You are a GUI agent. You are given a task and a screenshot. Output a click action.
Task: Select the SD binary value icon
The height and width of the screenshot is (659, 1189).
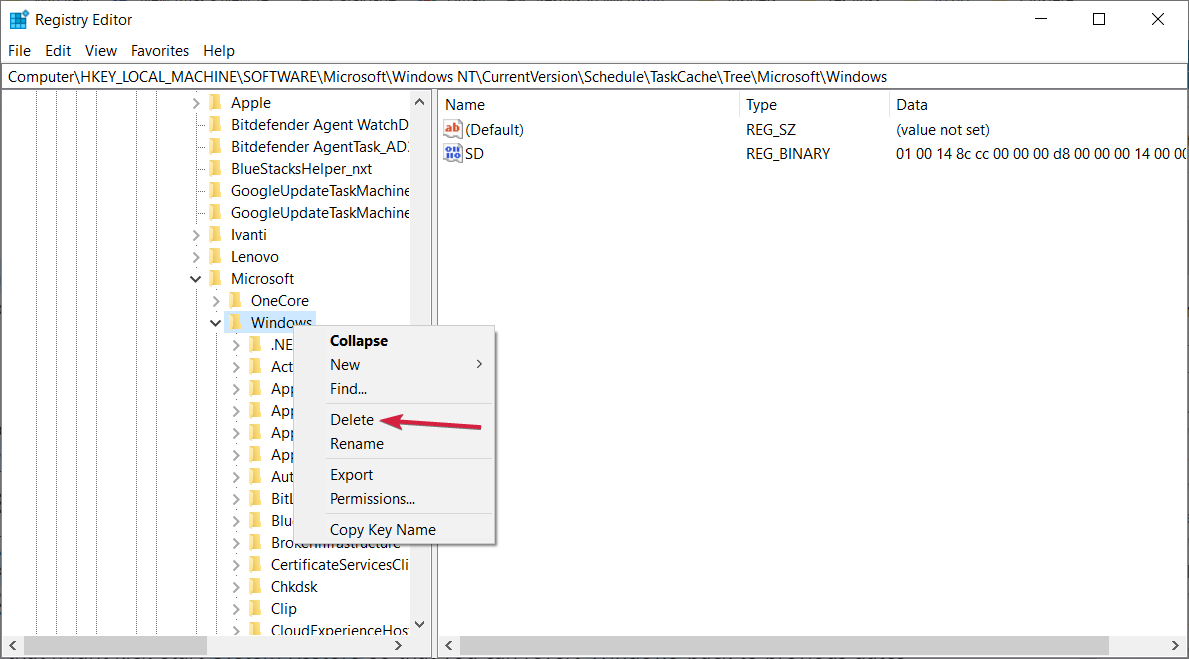point(453,153)
